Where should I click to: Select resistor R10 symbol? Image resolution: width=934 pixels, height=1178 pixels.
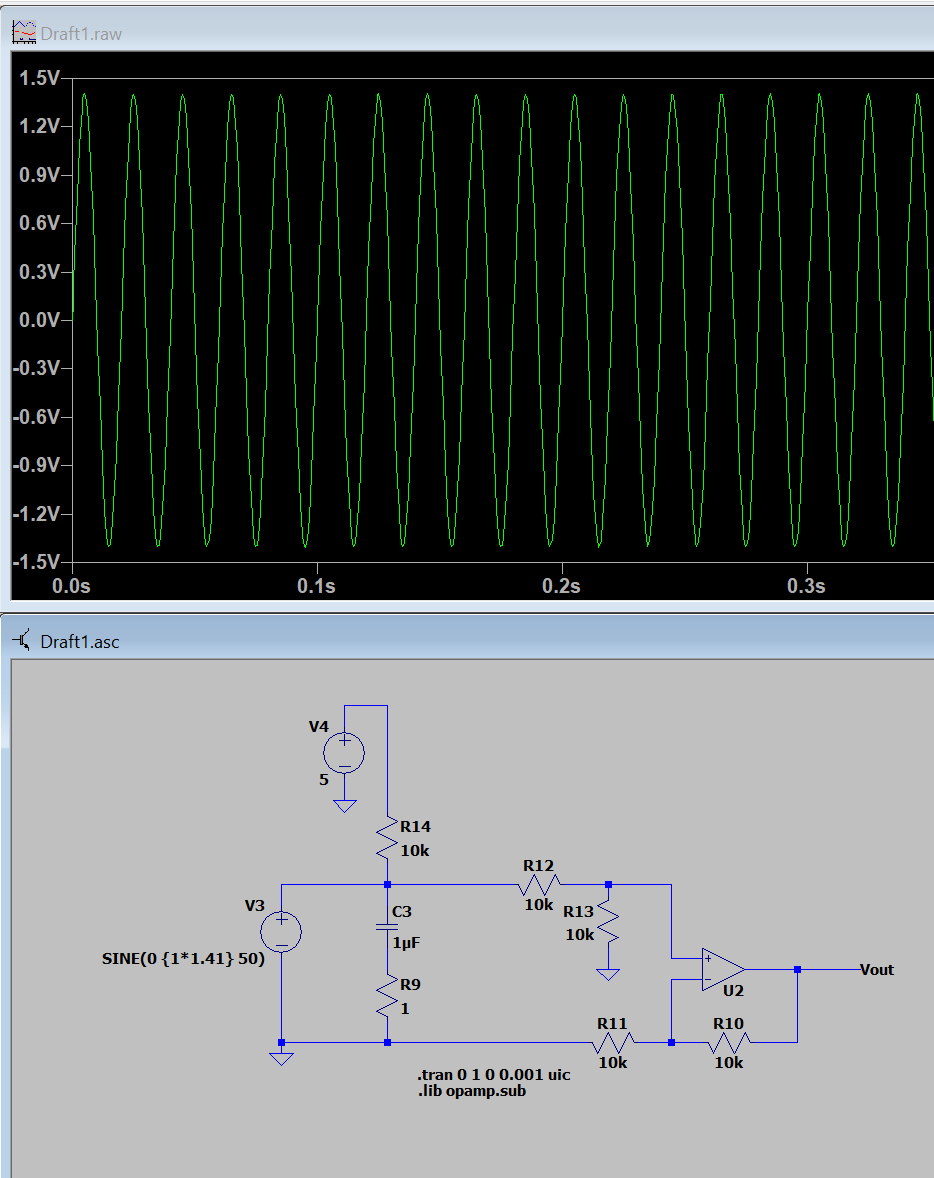(x=729, y=1042)
